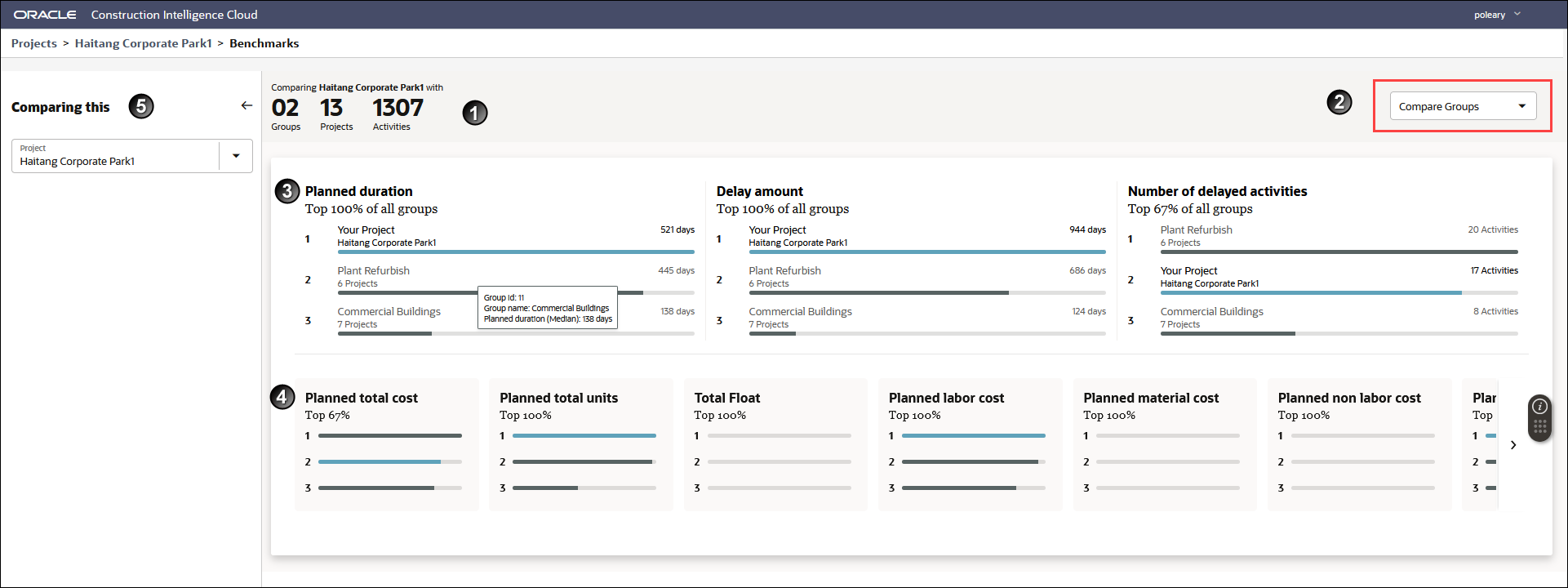The height and width of the screenshot is (588, 1568).
Task: Click Plant Refurbish in delayed activities list
Action: coord(1197,229)
